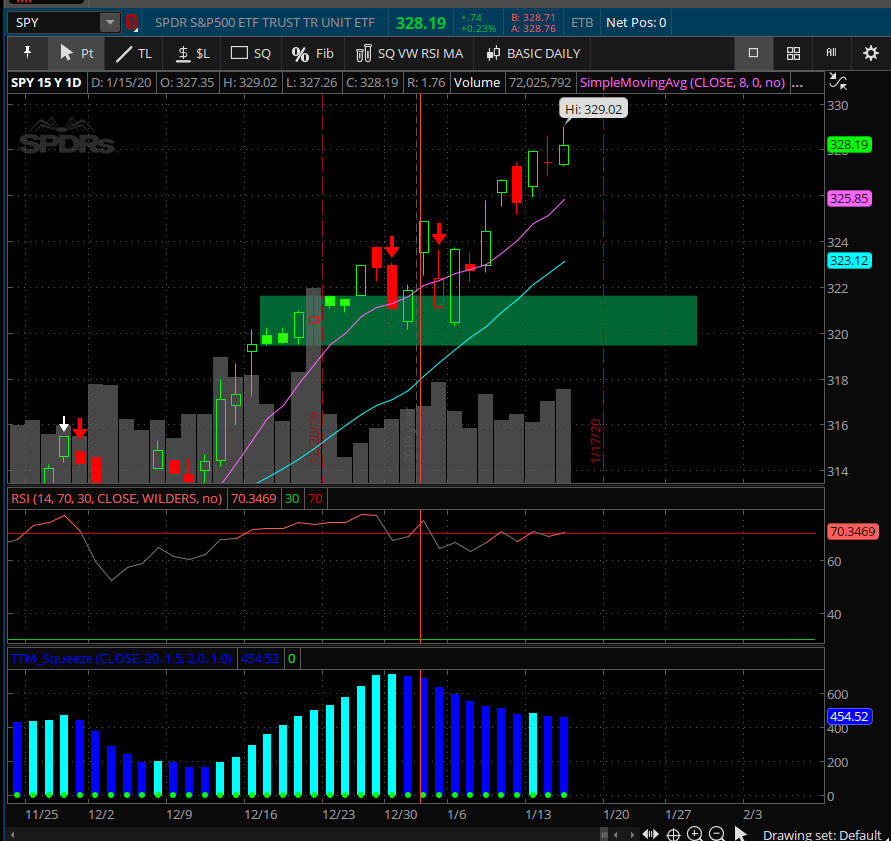The height and width of the screenshot is (841, 891).
Task: Click the crosshair pan icon
Action: coord(674,835)
